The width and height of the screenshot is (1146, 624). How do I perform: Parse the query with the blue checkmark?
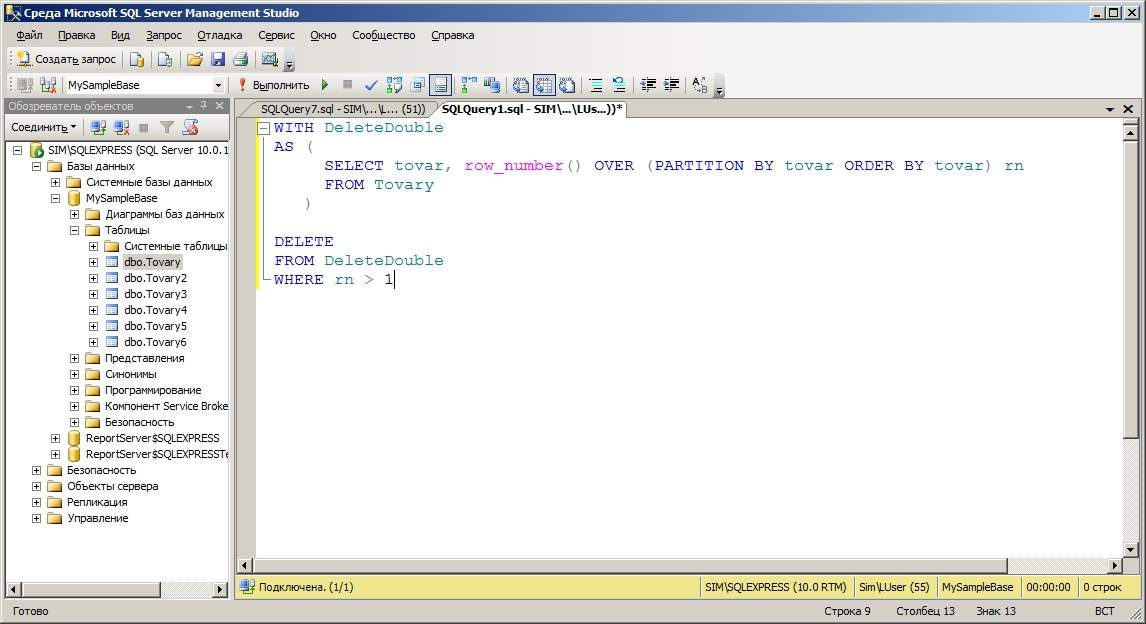point(371,85)
